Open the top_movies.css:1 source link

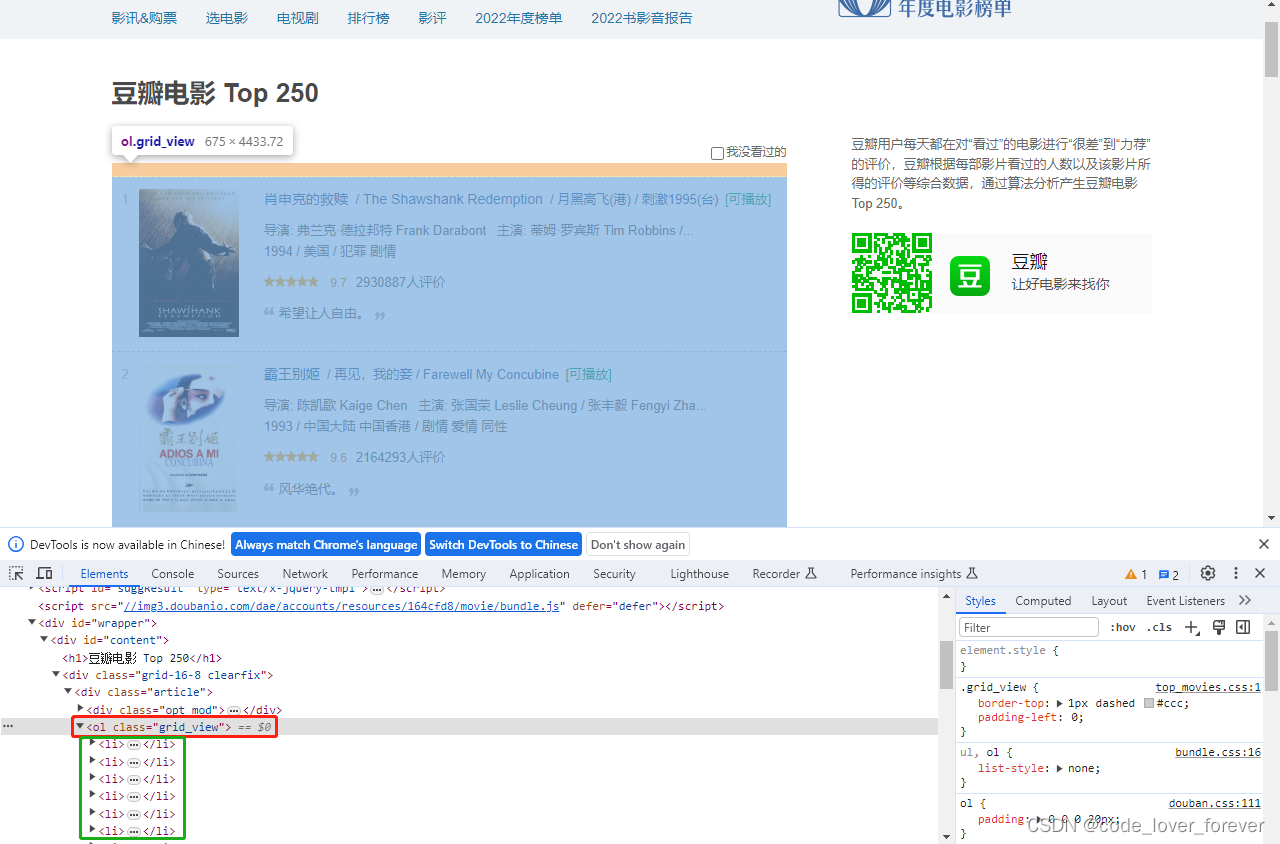1208,687
